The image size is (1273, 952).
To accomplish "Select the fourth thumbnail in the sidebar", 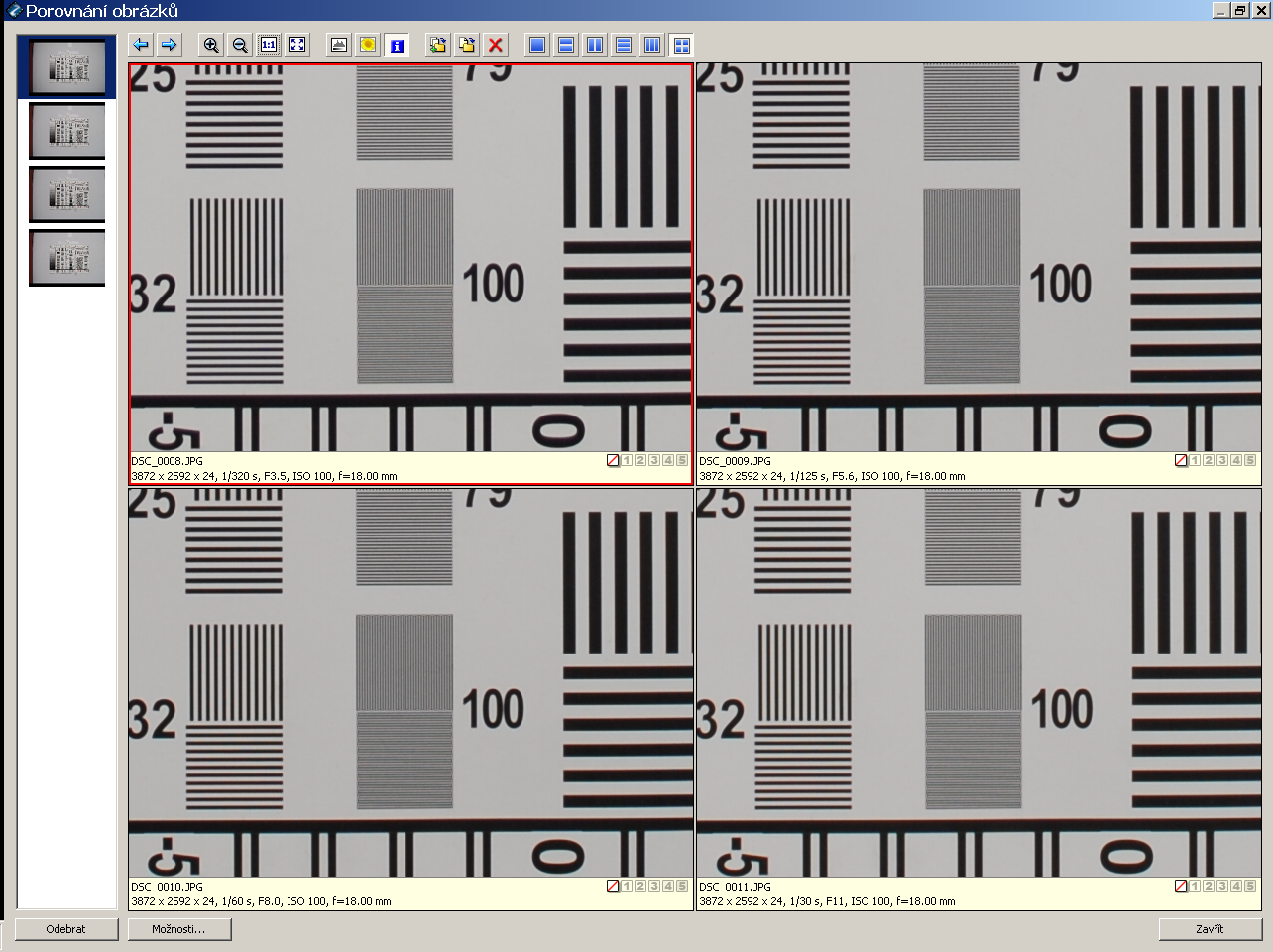I will tap(67, 258).
